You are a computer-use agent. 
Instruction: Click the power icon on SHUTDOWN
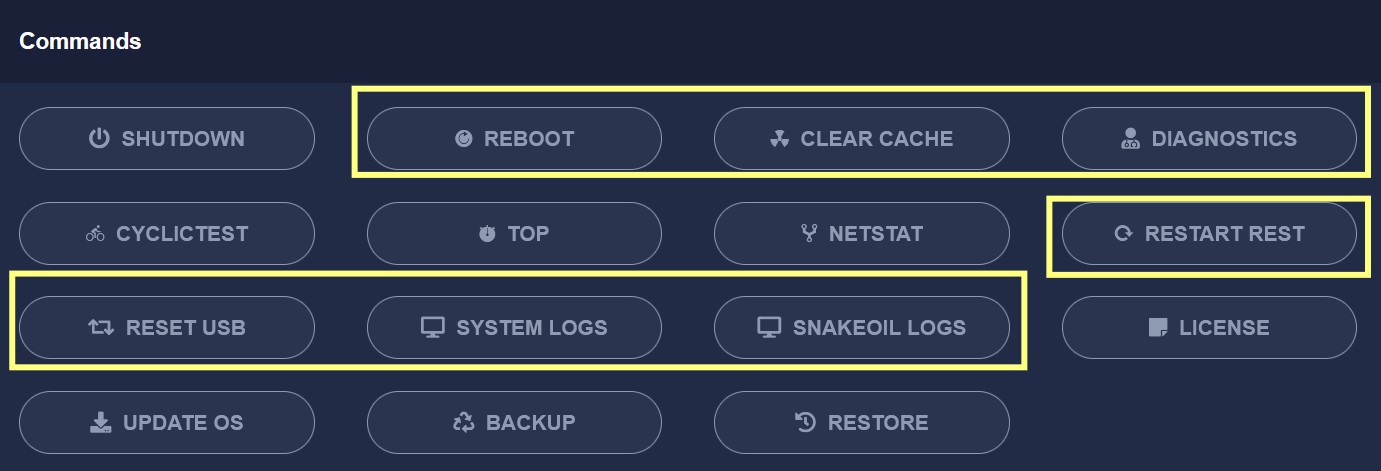tap(98, 138)
